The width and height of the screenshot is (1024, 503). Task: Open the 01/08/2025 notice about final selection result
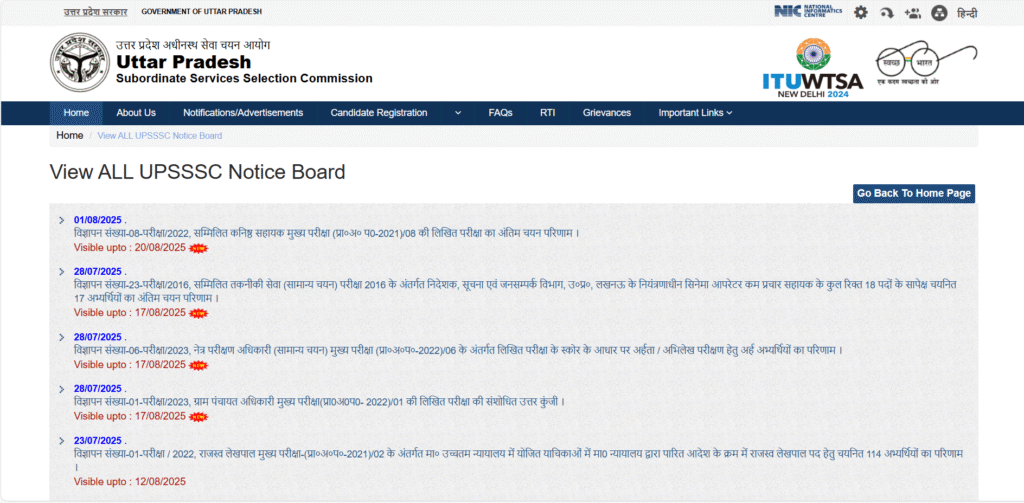click(327, 233)
